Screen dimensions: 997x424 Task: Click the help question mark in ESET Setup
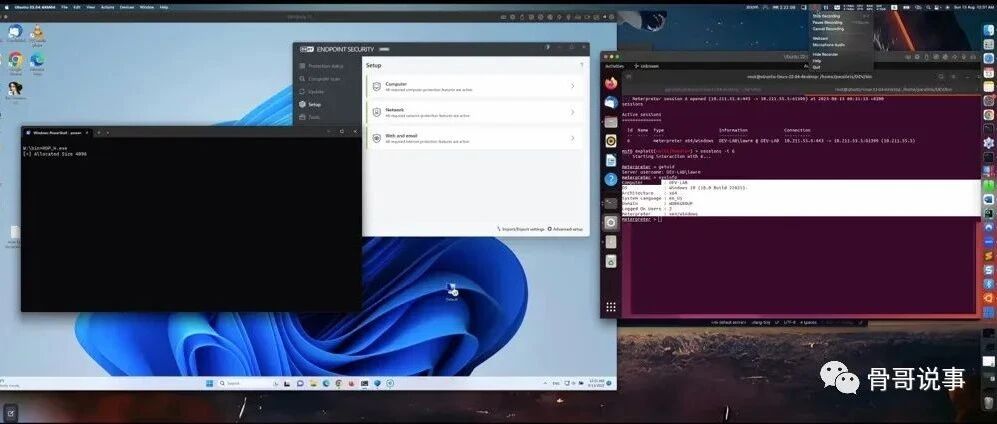click(581, 65)
